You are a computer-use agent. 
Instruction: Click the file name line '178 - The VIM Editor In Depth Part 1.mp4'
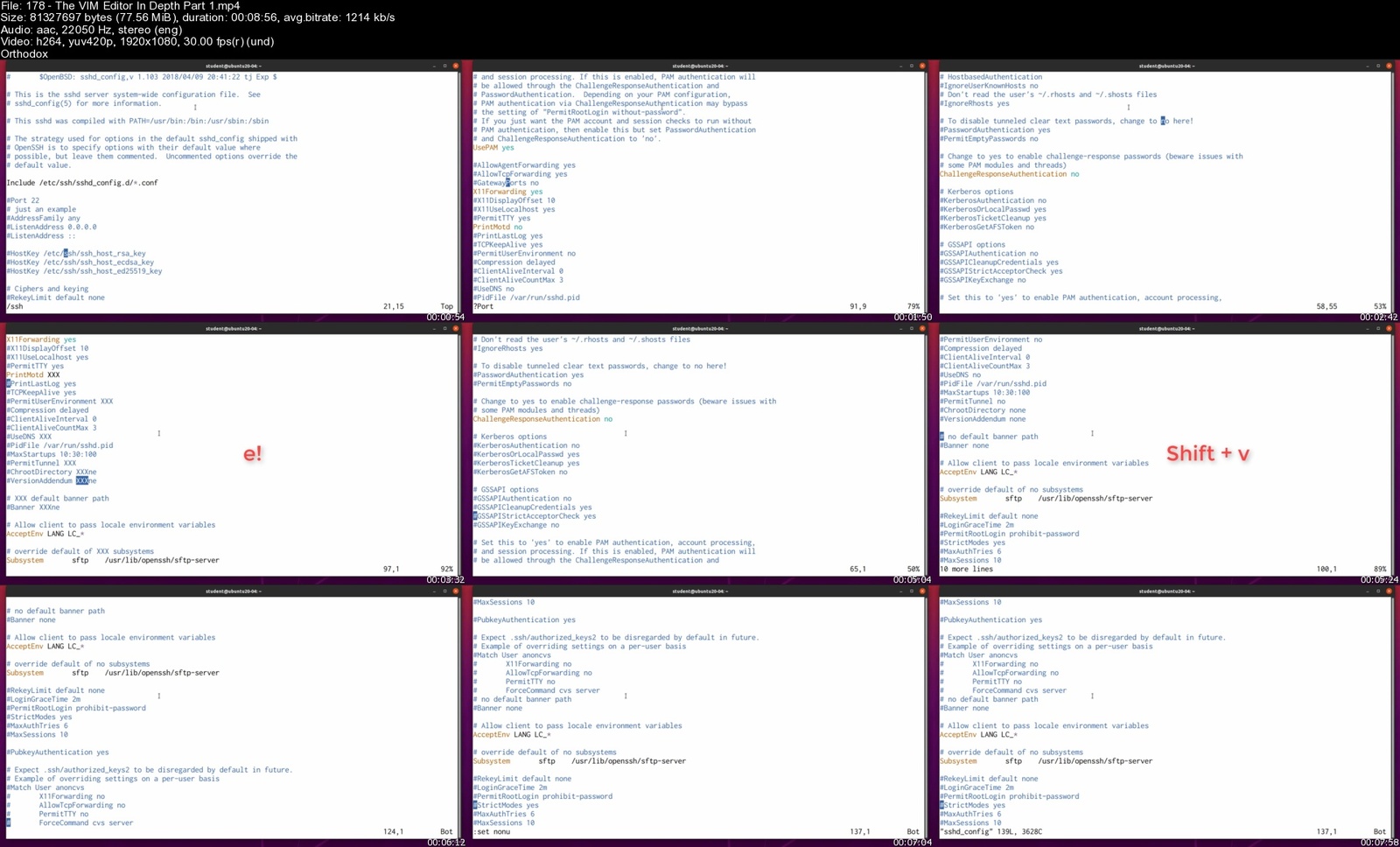pyautogui.click(x=120, y=5)
